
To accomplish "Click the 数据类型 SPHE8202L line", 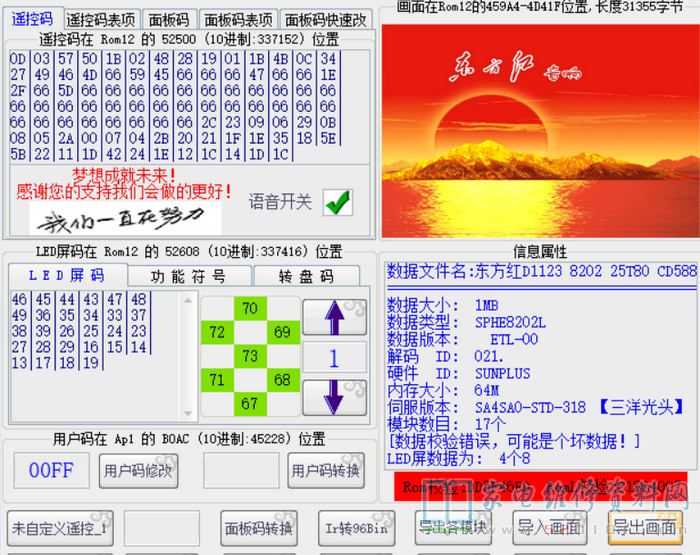I will coord(466,322).
